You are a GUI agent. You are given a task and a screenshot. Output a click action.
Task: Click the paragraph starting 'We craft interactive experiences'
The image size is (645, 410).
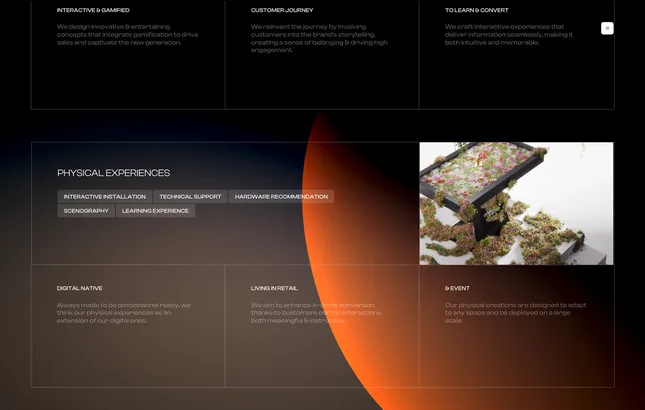point(509,35)
